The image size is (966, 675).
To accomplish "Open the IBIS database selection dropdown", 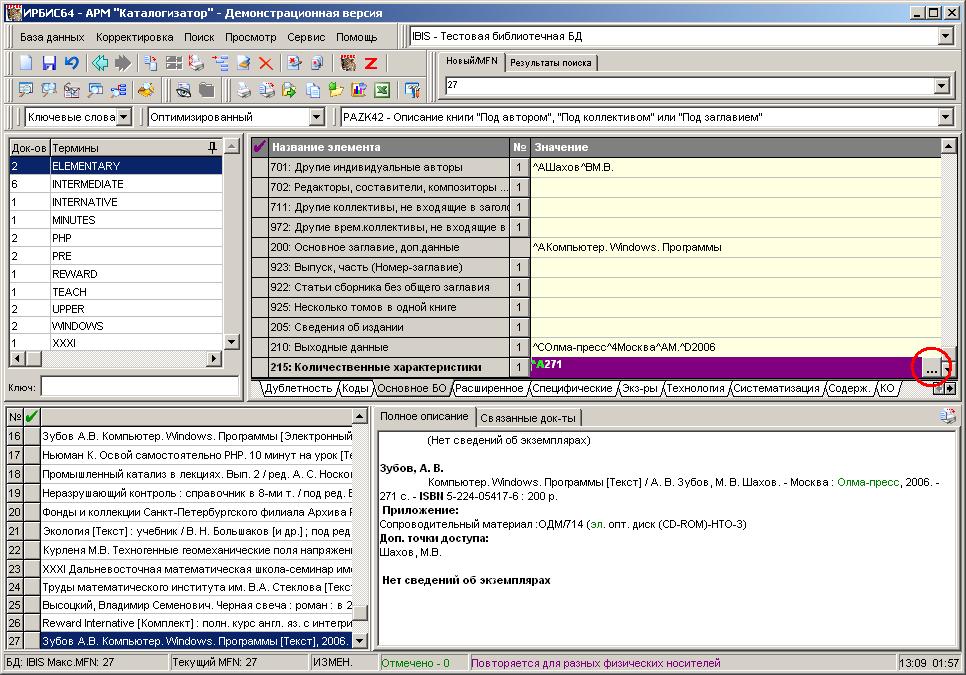I will tap(946, 36).
